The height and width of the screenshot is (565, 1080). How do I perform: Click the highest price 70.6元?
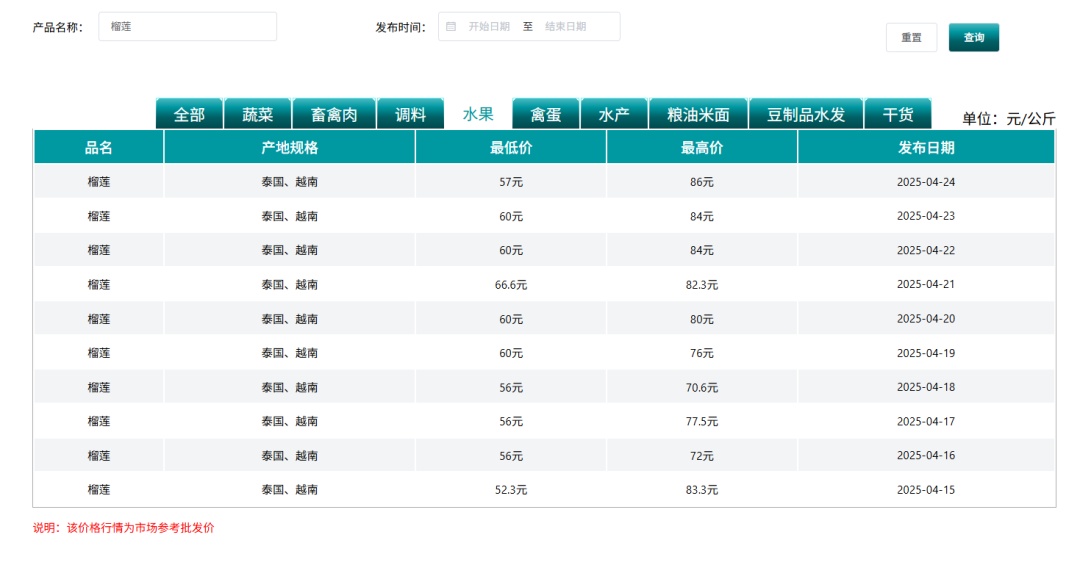pyautogui.click(x=702, y=387)
